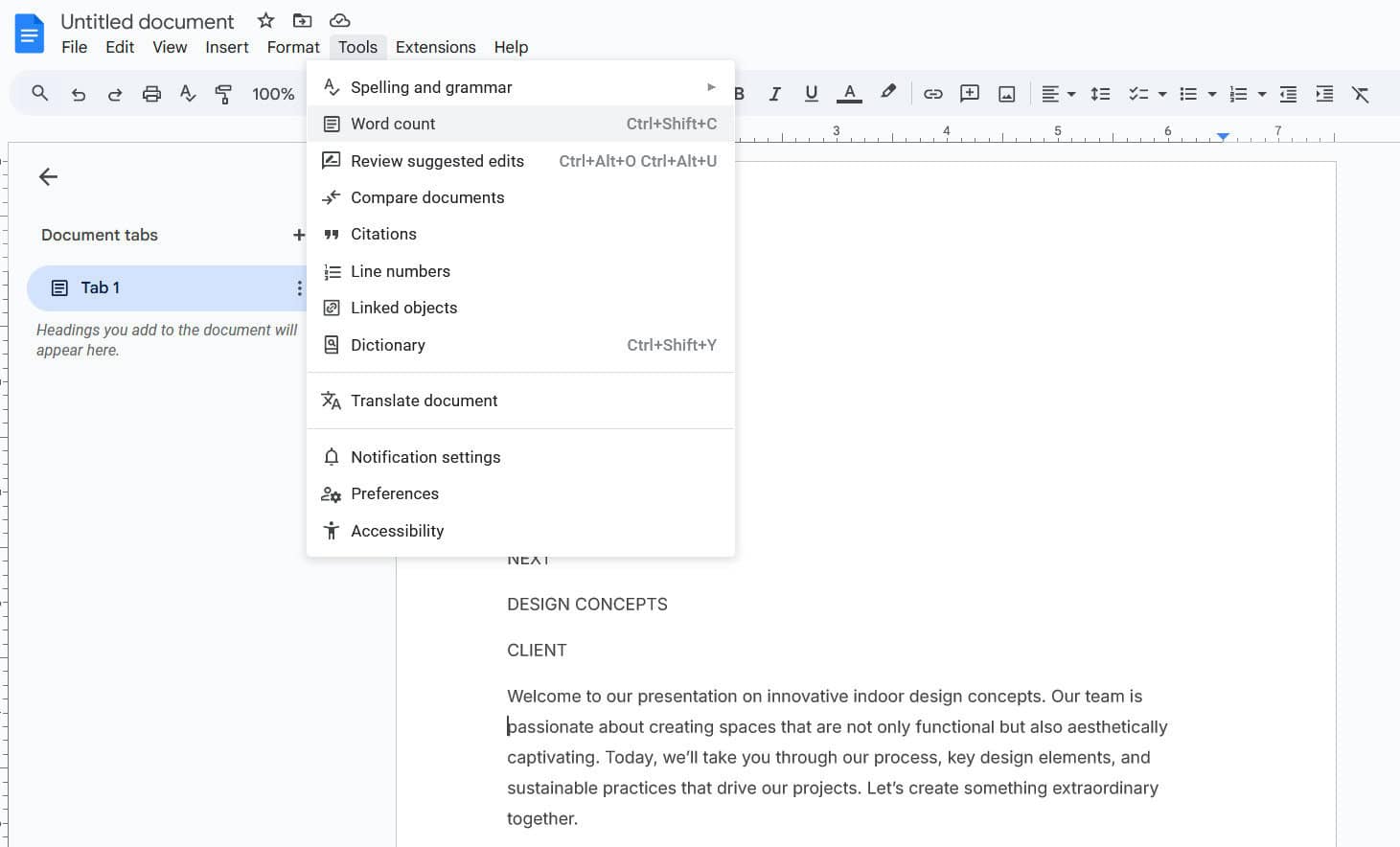Image resolution: width=1400 pixels, height=847 pixels.
Task: Add a new document tab
Action: (300, 235)
